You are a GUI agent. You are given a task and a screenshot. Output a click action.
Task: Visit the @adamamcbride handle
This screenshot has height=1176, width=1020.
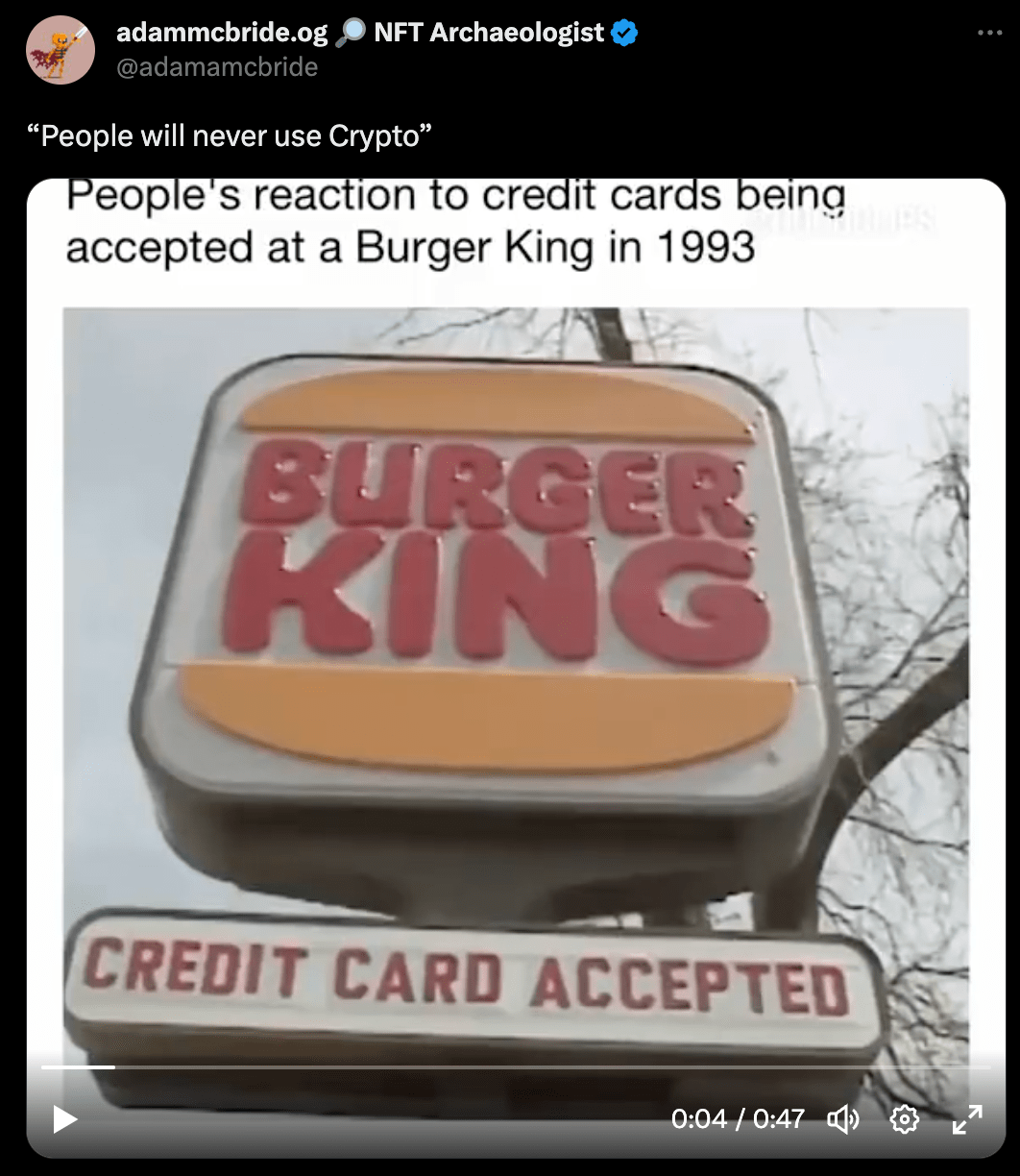point(216,66)
